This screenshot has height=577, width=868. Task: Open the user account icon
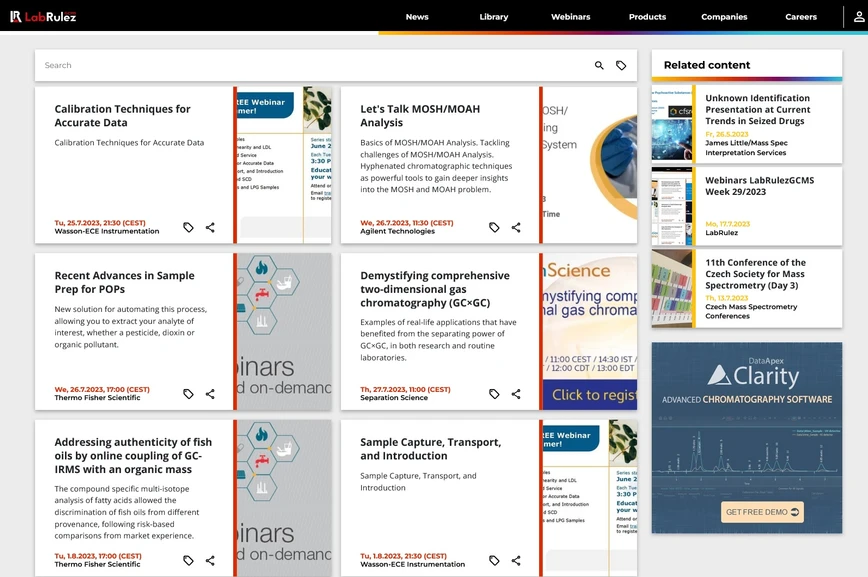click(859, 17)
